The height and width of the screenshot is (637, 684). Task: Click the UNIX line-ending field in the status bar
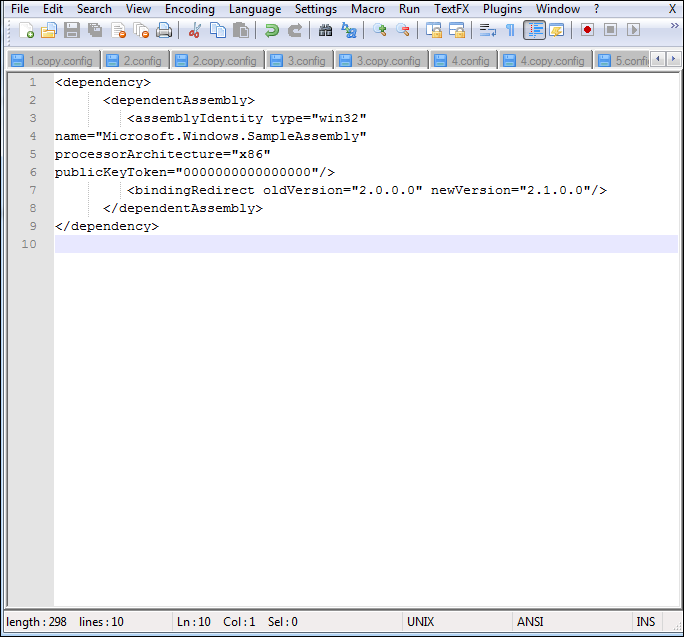click(x=421, y=622)
